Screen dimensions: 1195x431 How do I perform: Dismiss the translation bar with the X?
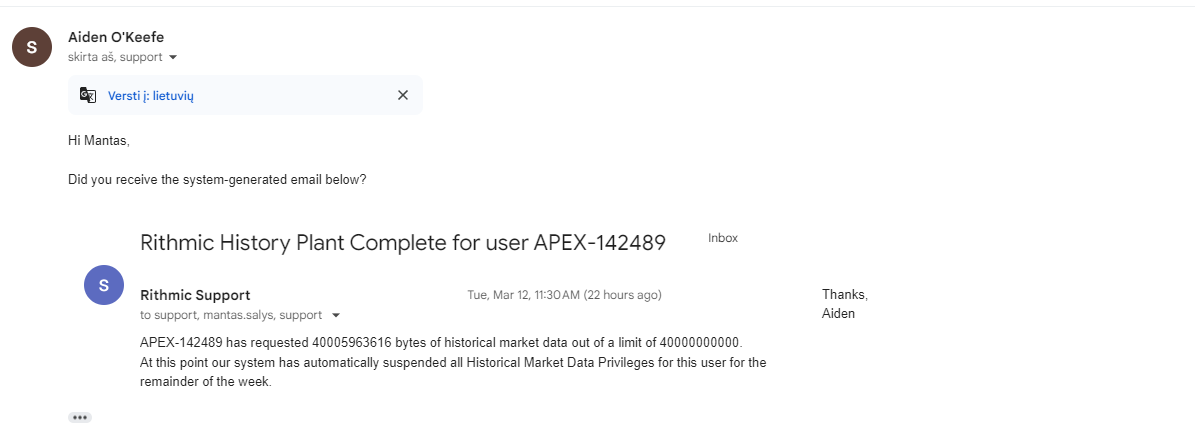(x=403, y=95)
